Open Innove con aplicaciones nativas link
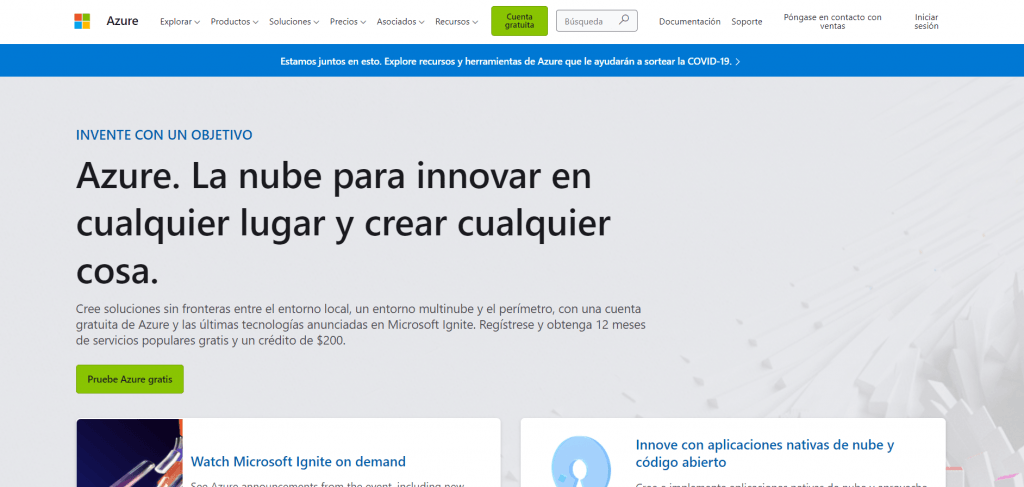The image size is (1024, 487). tap(765, 454)
